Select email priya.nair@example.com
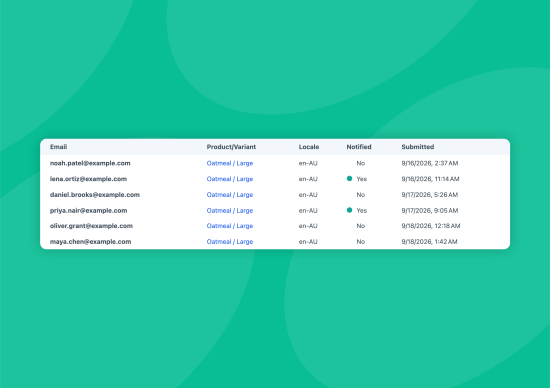The width and height of the screenshot is (550, 388). (x=88, y=210)
